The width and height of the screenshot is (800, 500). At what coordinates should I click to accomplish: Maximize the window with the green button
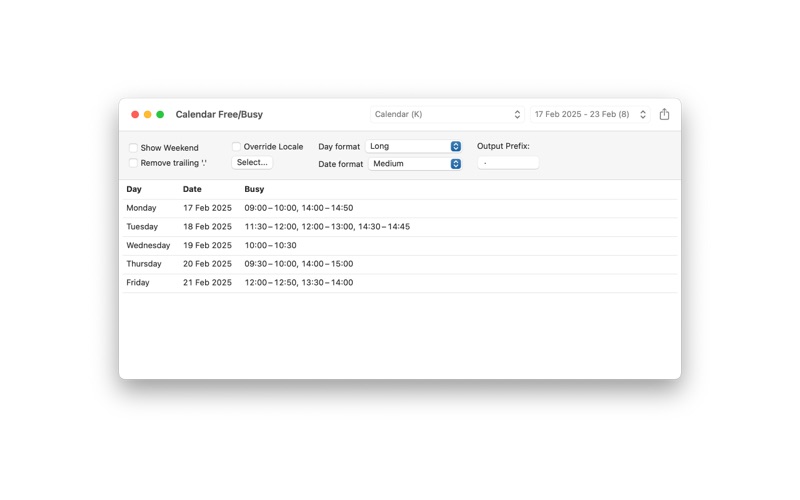pyautogui.click(x=160, y=114)
